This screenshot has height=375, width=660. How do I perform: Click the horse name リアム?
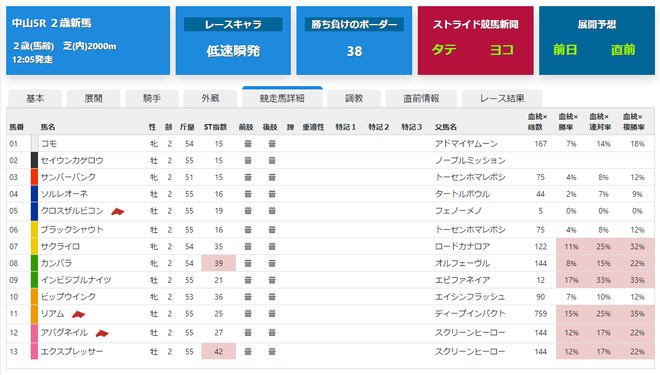pyautogui.click(x=53, y=314)
